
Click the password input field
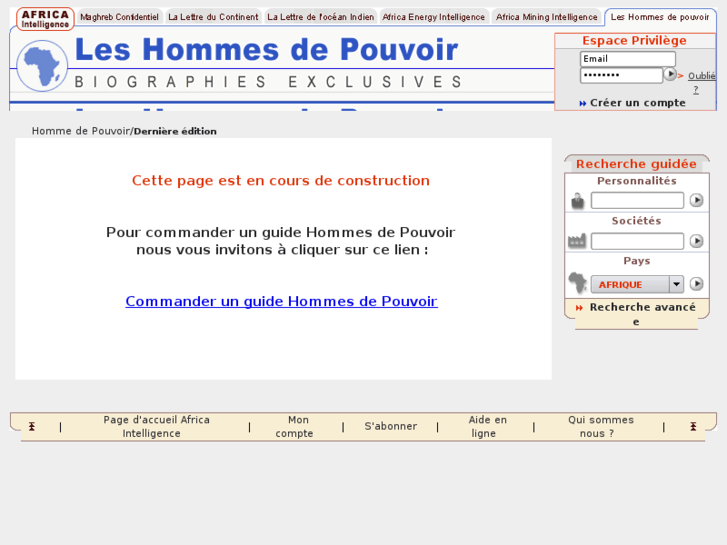[x=621, y=75]
